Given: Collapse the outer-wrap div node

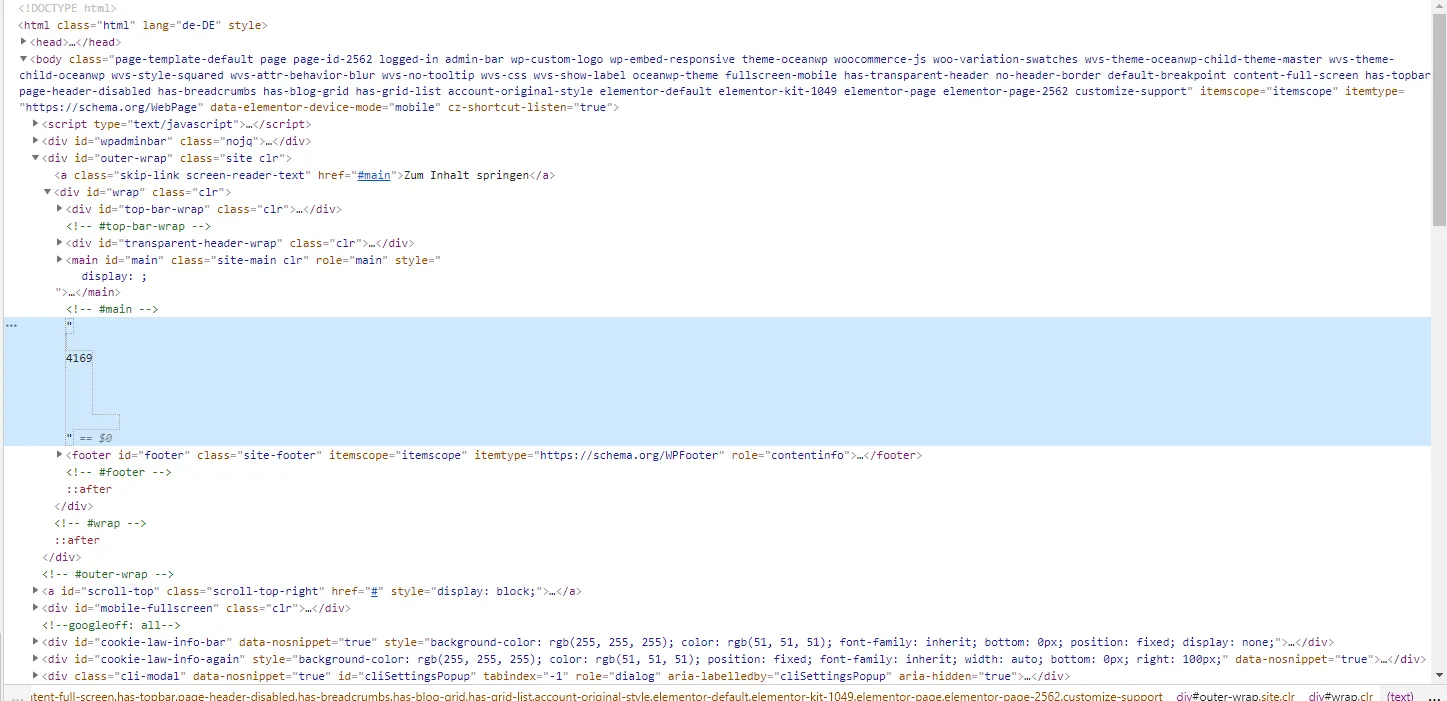Looking at the screenshot, I should click(x=35, y=158).
